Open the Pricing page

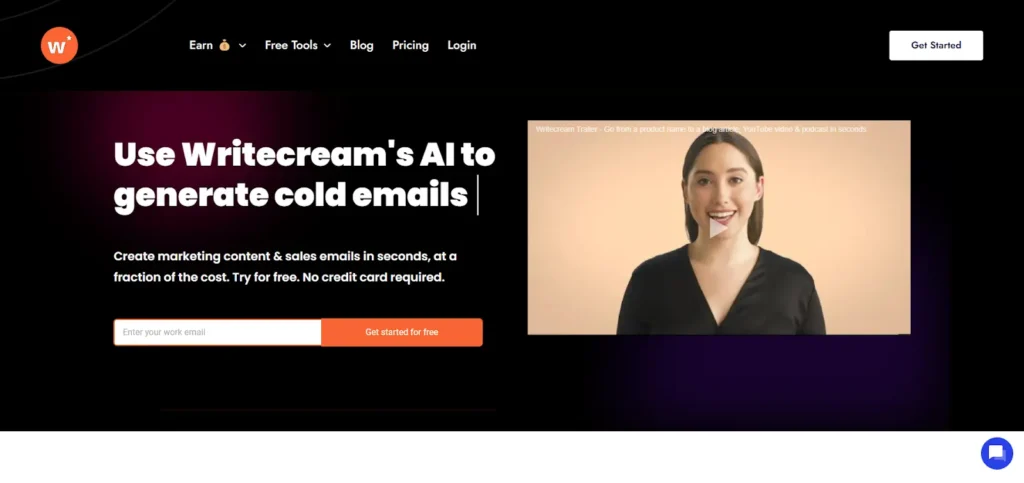pos(410,45)
